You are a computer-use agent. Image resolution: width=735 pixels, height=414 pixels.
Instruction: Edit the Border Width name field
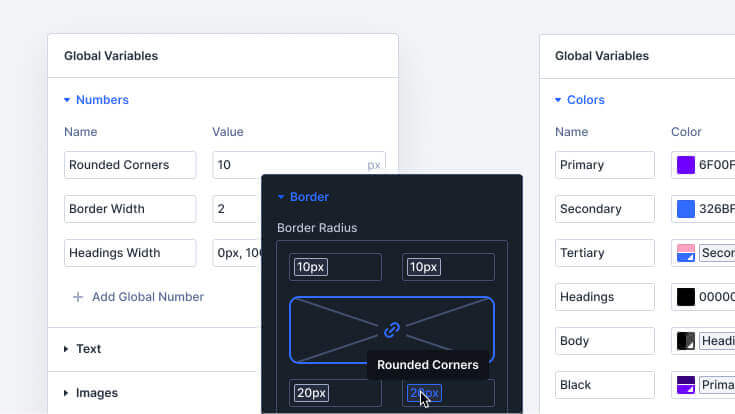(x=130, y=209)
